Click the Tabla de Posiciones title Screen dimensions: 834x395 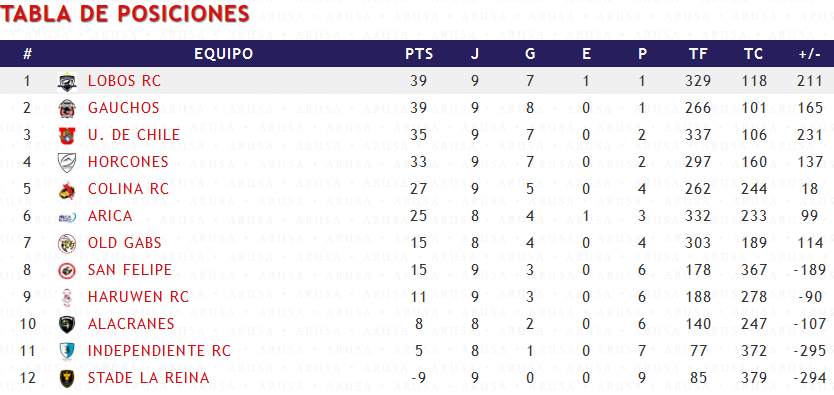tap(126, 14)
